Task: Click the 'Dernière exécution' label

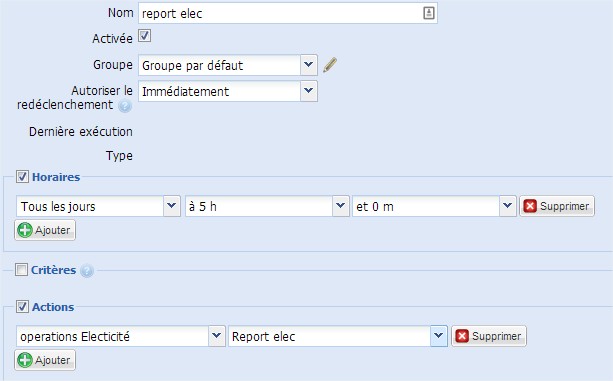Action: pyautogui.click(x=81, y=132)
